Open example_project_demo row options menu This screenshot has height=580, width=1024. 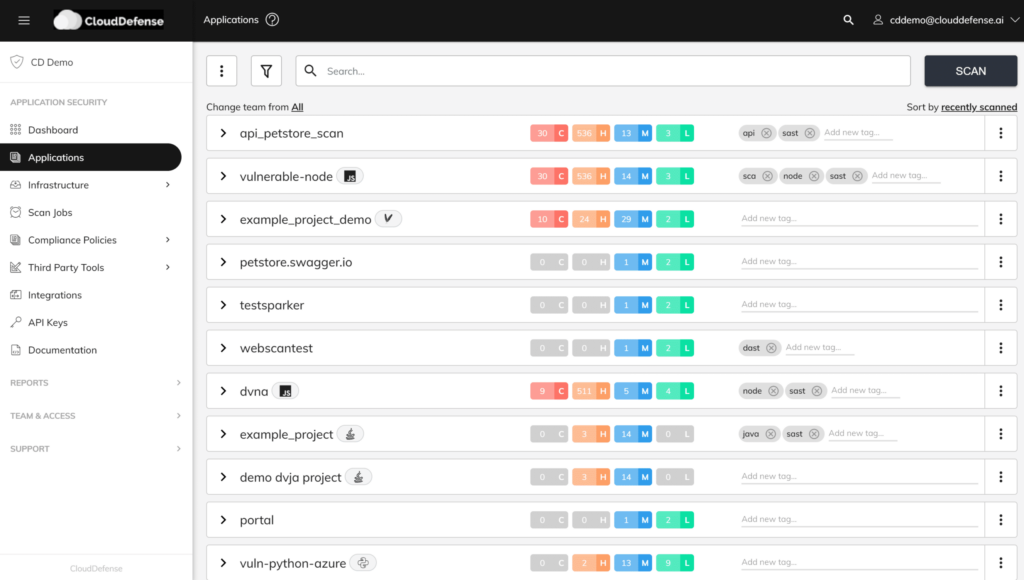[1000, 219]
